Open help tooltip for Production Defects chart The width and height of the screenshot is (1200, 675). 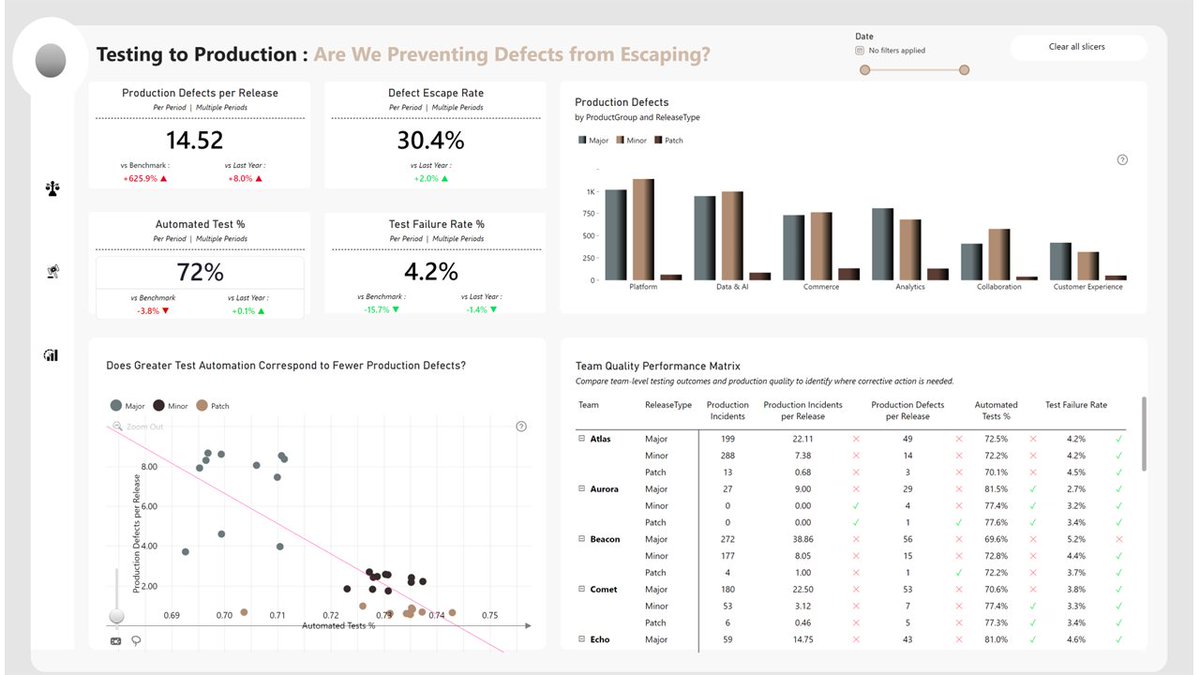point(1122,160)
